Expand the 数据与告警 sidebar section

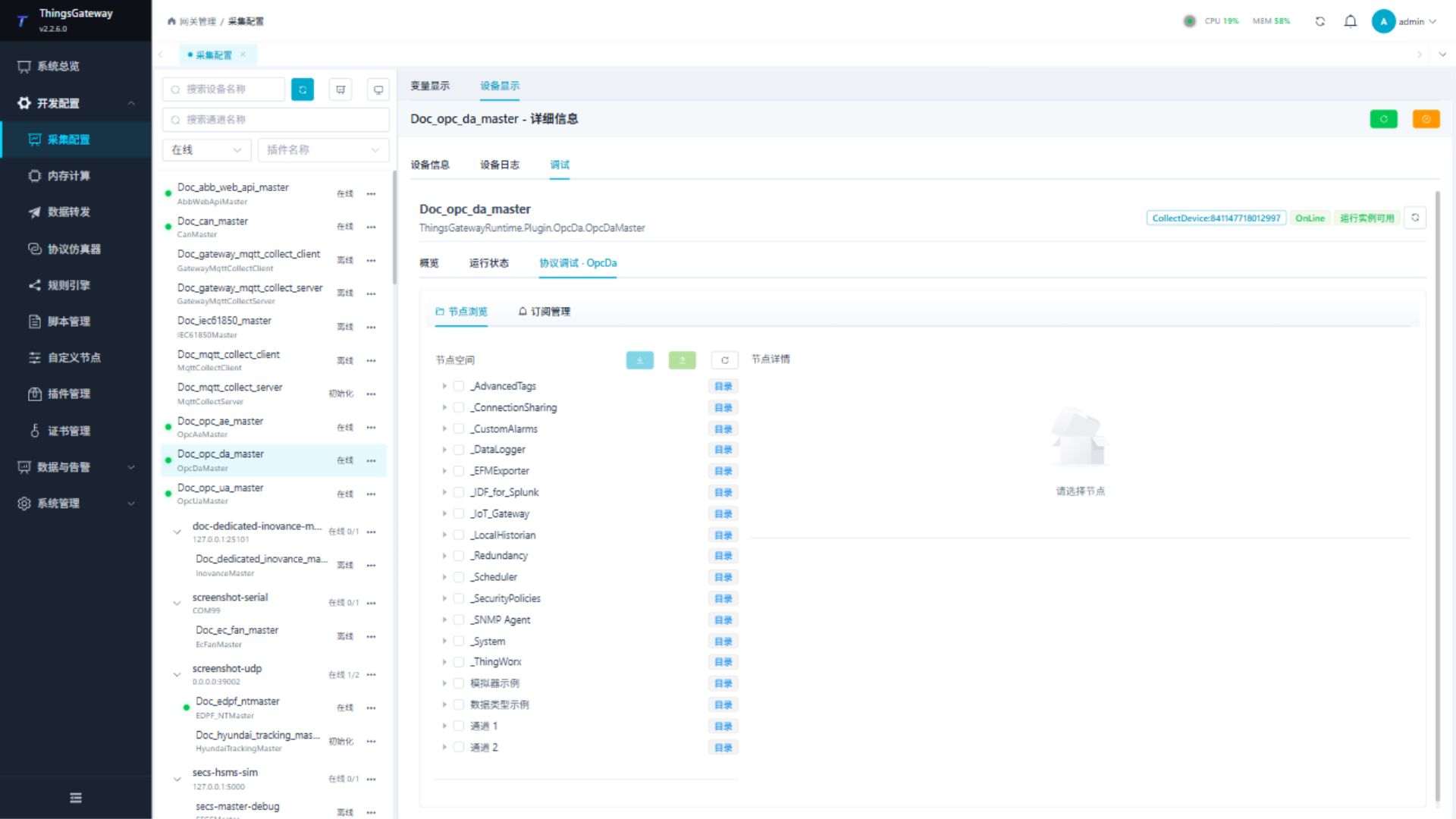pos(76,467)
